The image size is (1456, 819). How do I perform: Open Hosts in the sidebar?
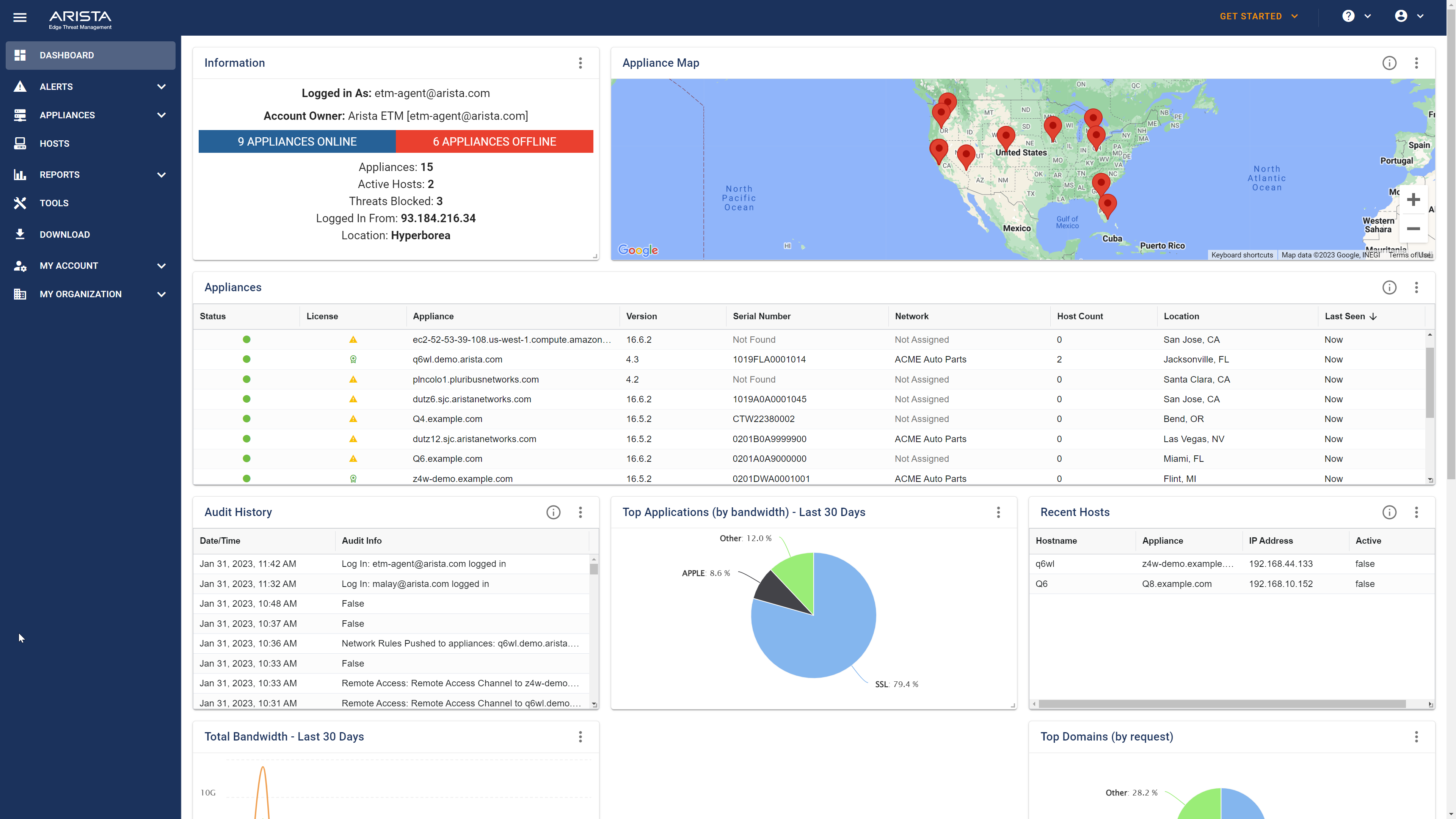pyautogui.click(x=91, y=144)
